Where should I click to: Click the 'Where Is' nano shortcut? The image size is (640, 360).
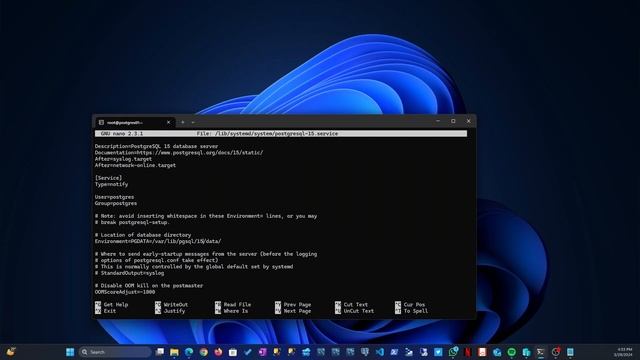(x=236, y=311)
